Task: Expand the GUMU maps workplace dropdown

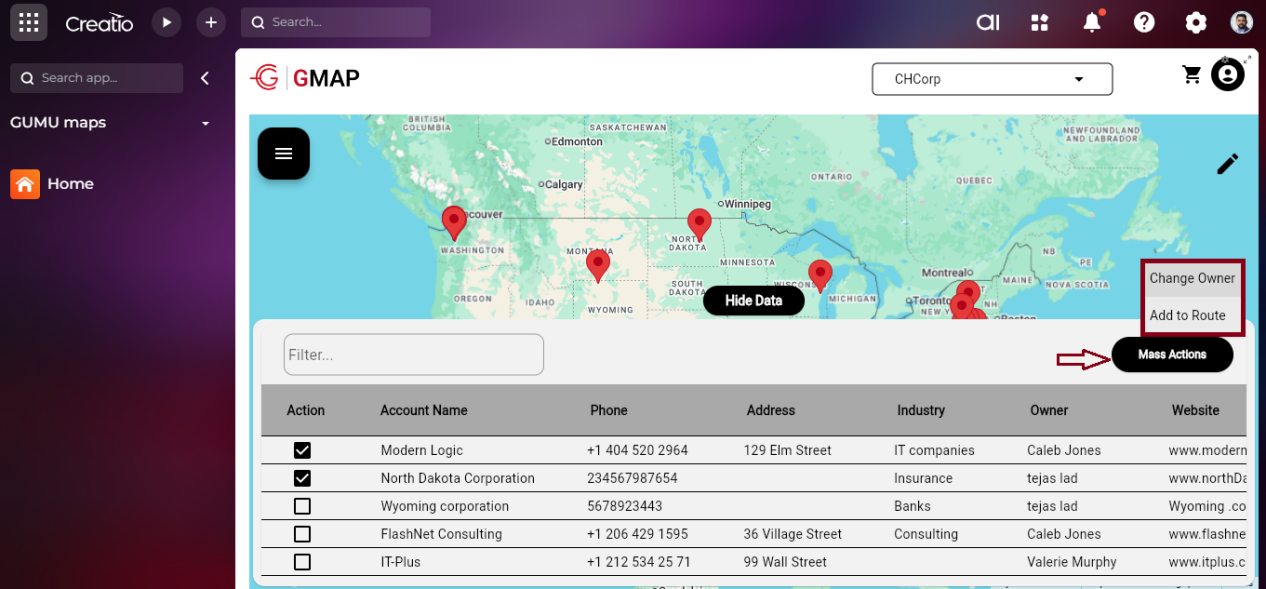Action: [206, 123]
